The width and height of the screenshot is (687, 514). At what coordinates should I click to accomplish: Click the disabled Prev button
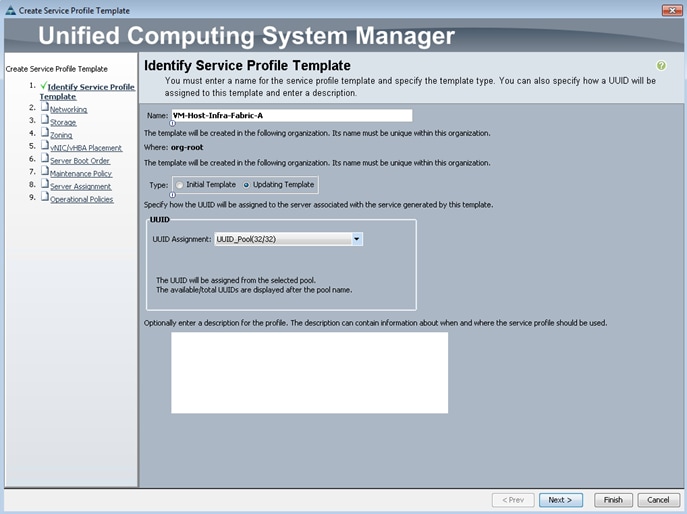click(x=513, y=500)
